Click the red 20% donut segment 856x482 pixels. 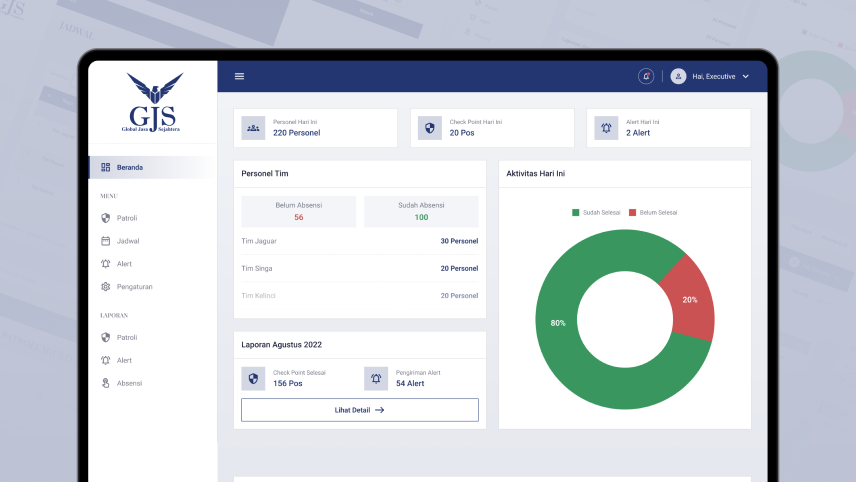coord(690,300)
